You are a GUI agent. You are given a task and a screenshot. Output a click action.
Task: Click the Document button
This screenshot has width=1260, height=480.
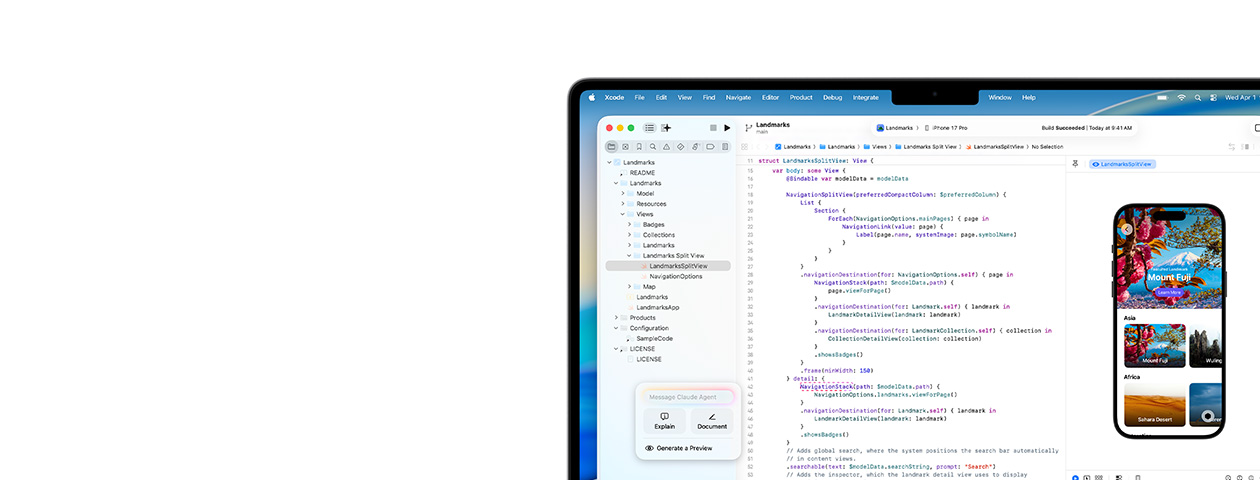[x=712, y=421]
